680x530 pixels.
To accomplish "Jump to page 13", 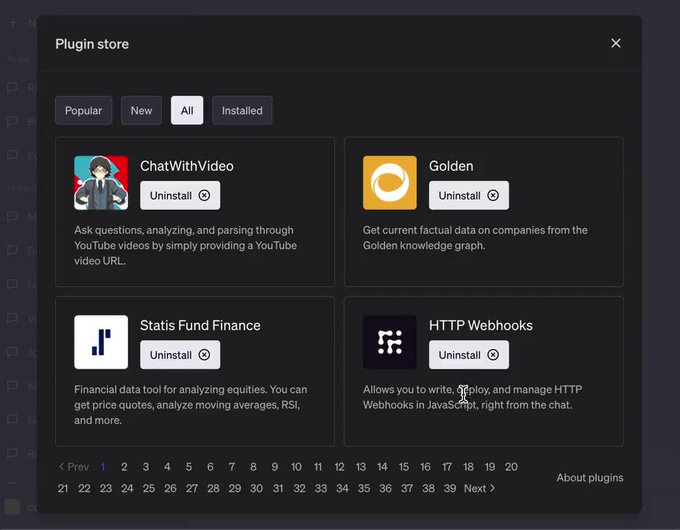I will pyautogui.click(x=361, y=467).
